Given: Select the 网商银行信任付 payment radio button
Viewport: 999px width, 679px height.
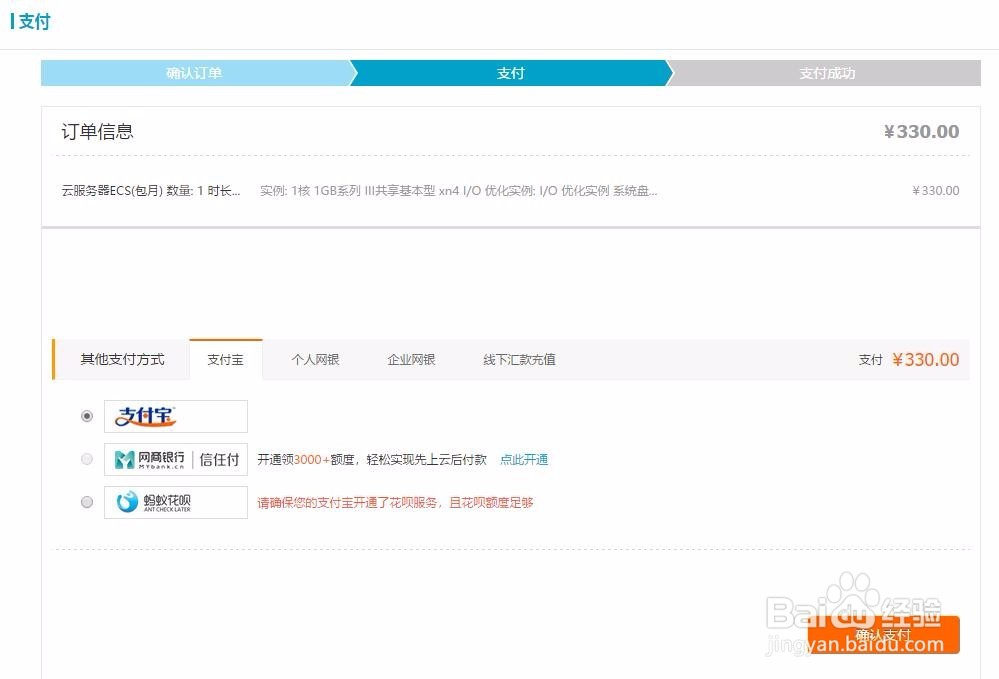Looking at the screenshot, I should 86,459.
